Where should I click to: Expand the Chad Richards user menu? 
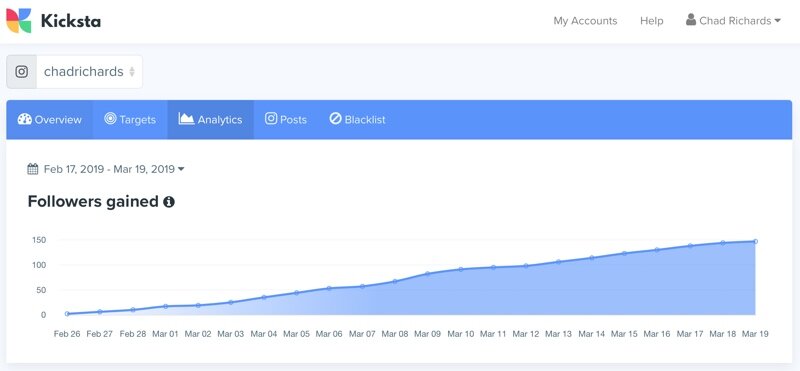tap(734, 20)
